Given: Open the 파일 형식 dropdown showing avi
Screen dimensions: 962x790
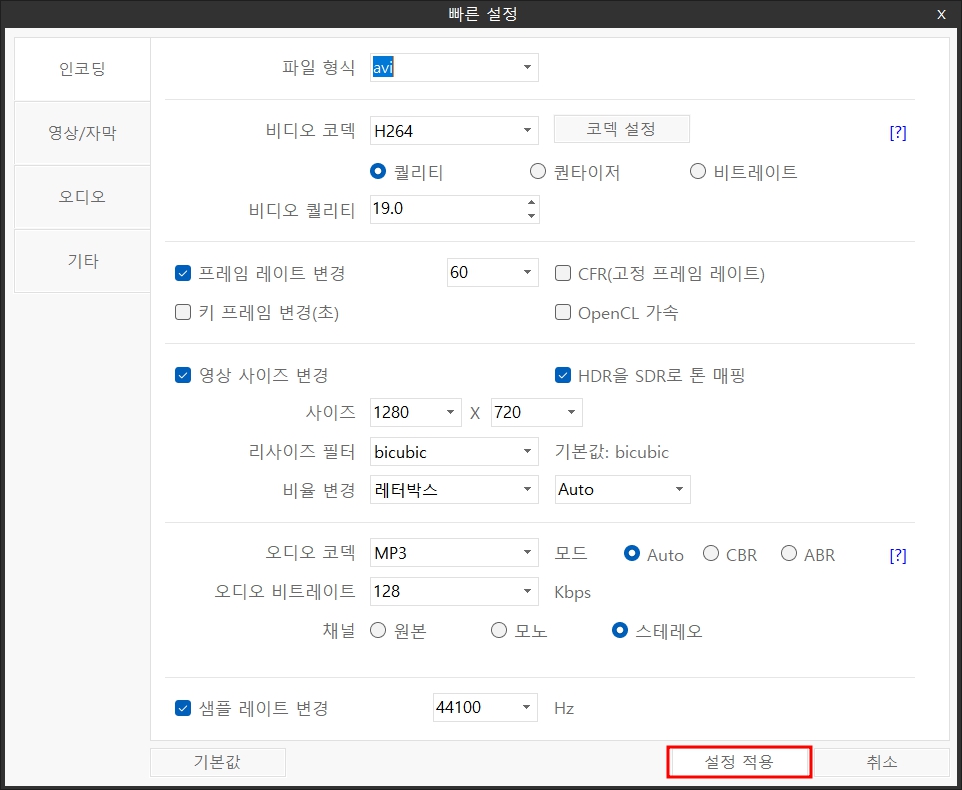Looking at the screenshot, I should pos(526,67).
